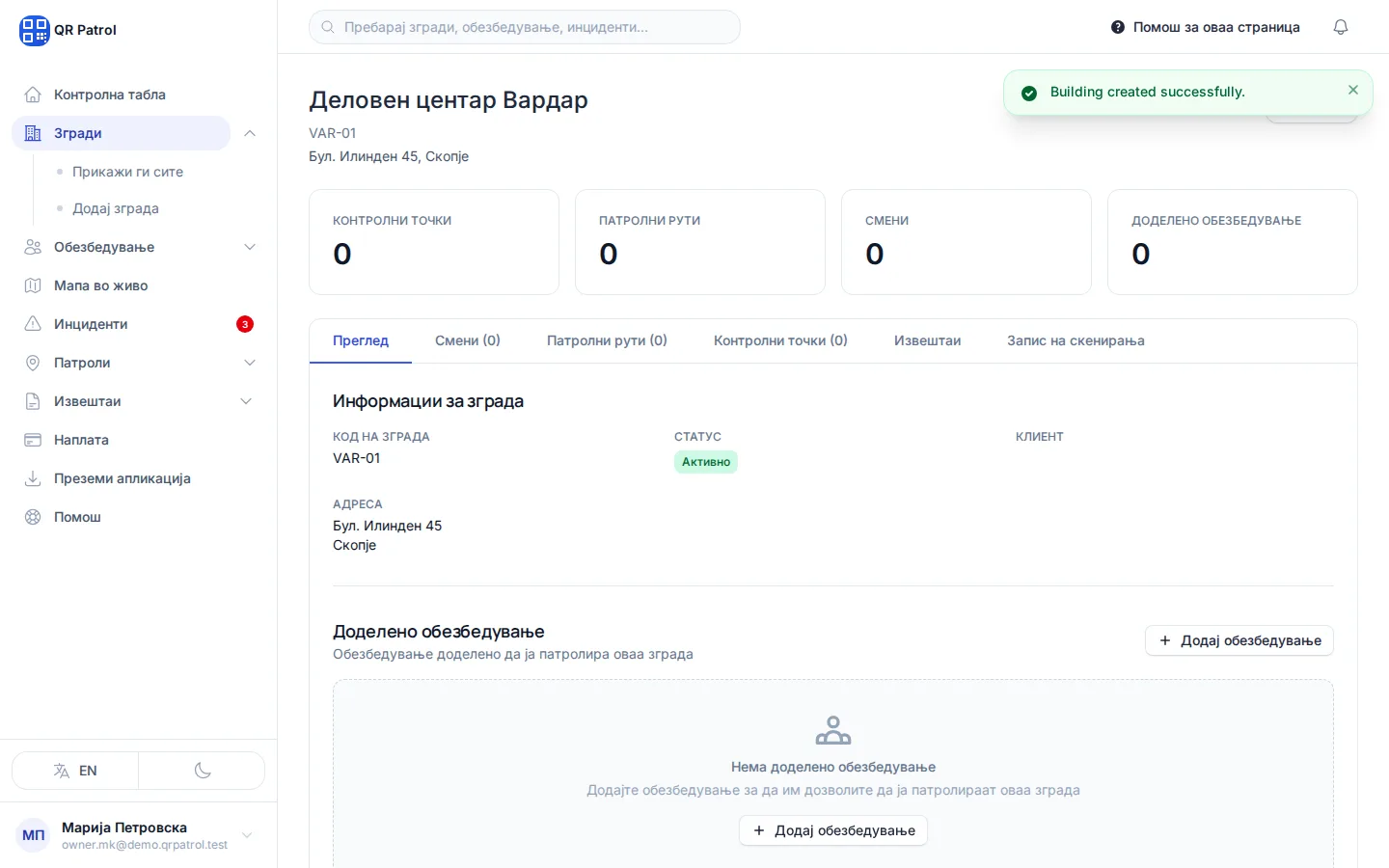Click Додај обезбедување button in section header
This screenshot has height=868, width=1389.
1239,640
